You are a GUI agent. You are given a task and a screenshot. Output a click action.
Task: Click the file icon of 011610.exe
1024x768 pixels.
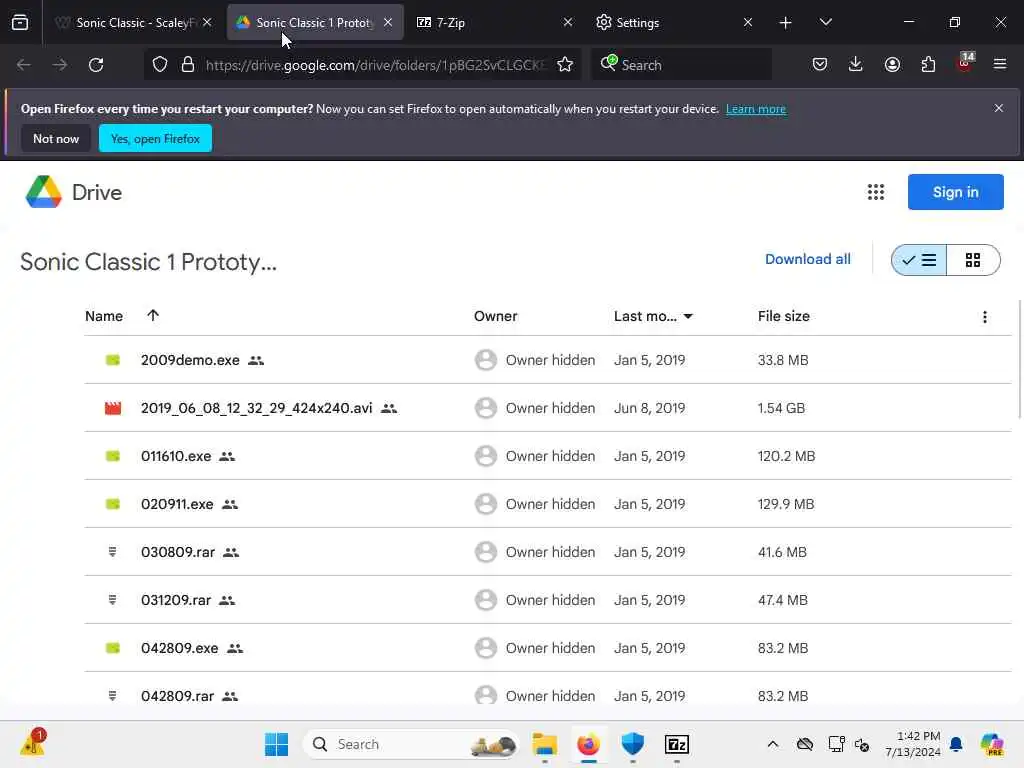point(113,456)
